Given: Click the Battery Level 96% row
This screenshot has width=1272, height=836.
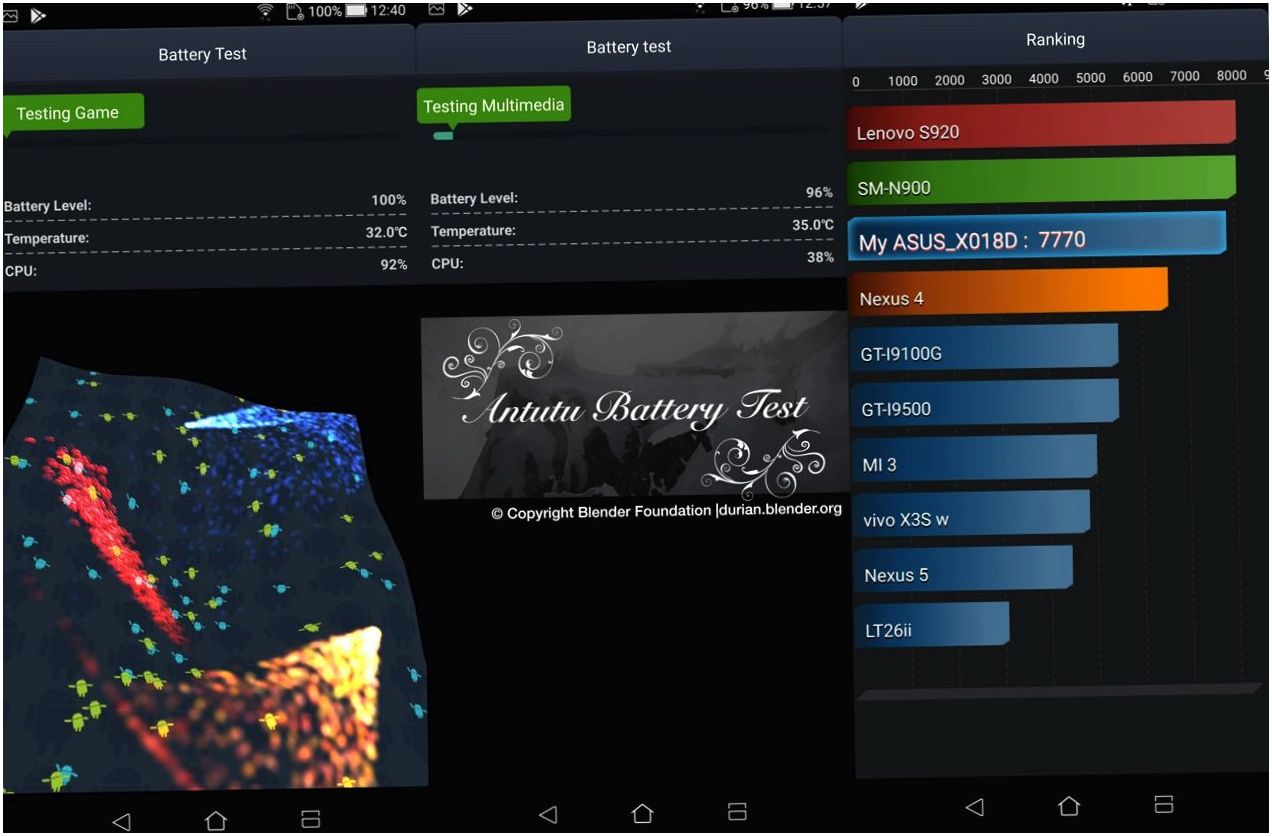Looking at the screenshot, I should (632, 195).
